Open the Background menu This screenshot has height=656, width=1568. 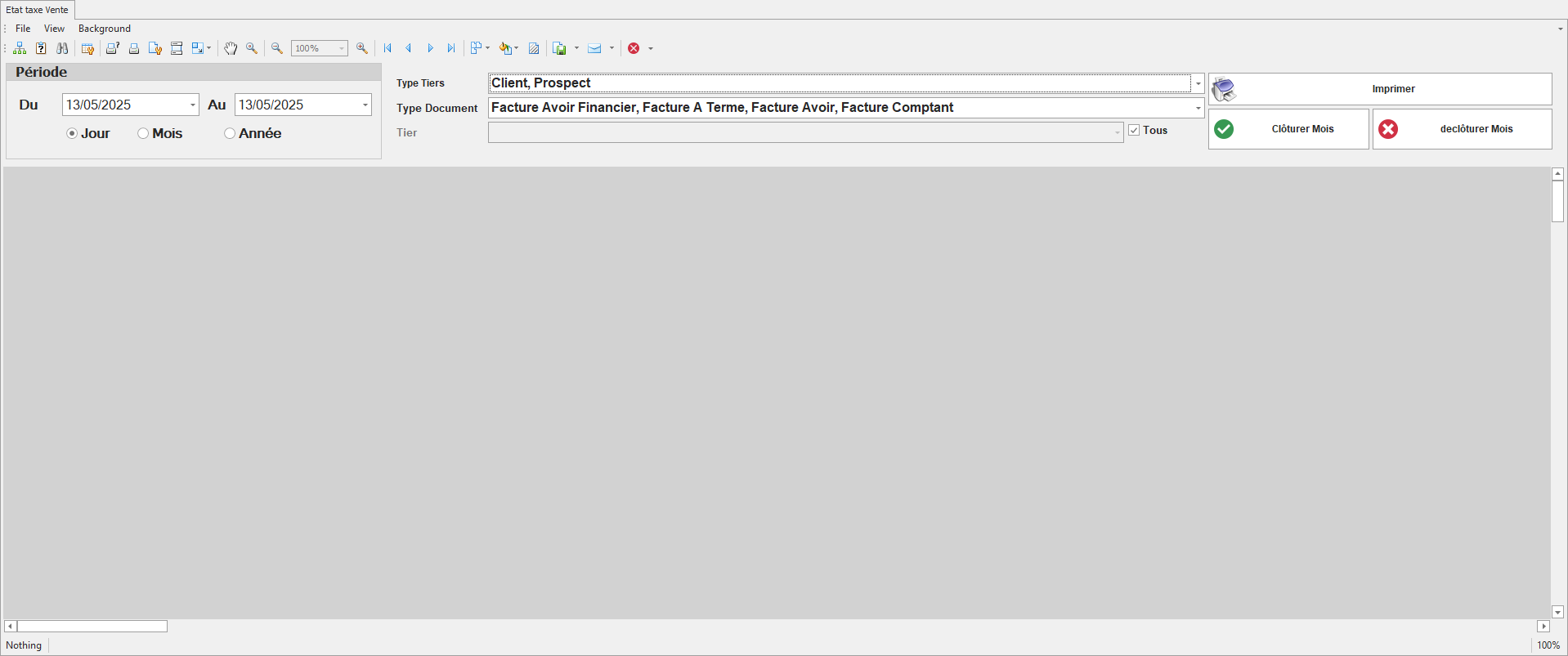pos(104,29)
